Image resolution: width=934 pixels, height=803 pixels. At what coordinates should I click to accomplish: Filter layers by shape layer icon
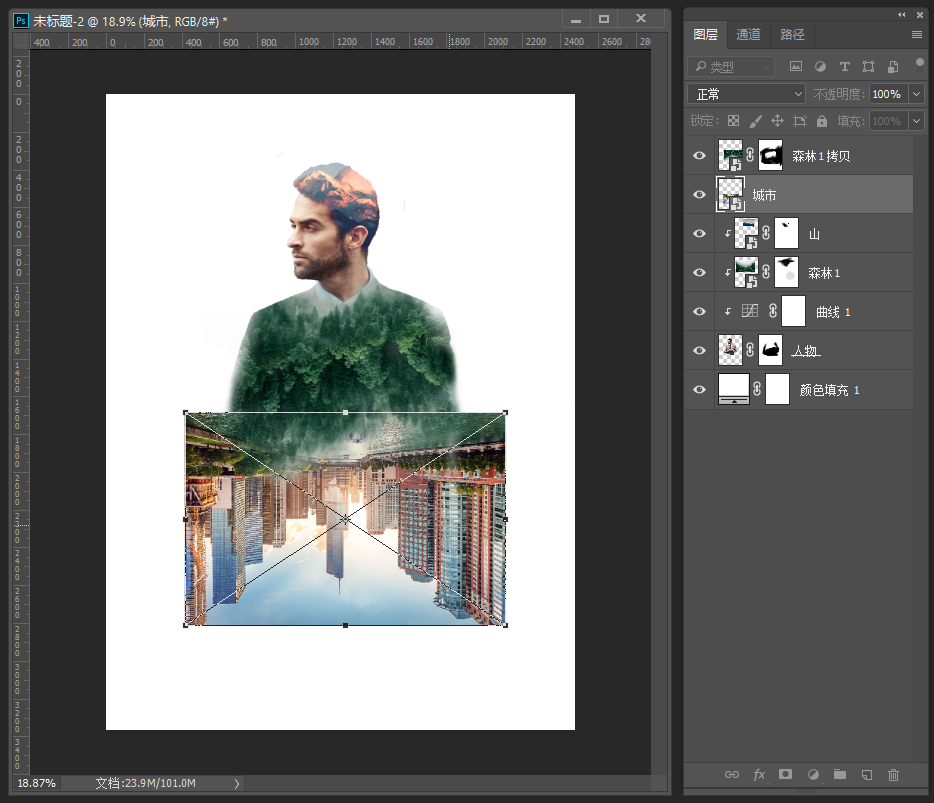[868, 67]
